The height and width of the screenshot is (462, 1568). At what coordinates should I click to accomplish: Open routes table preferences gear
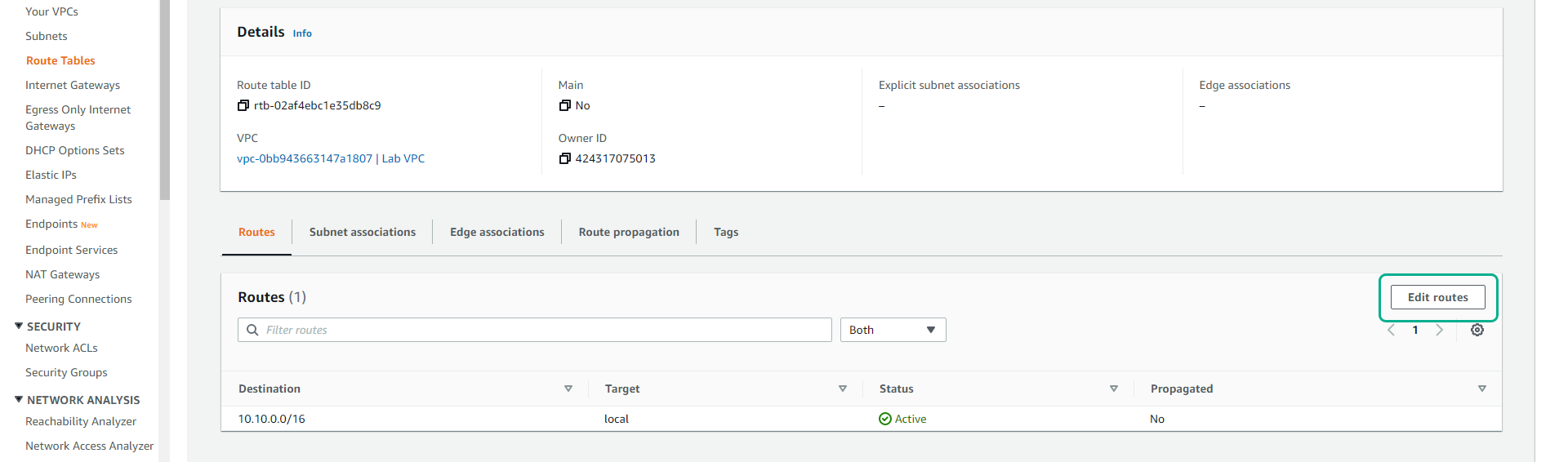tap(1477, 330)
